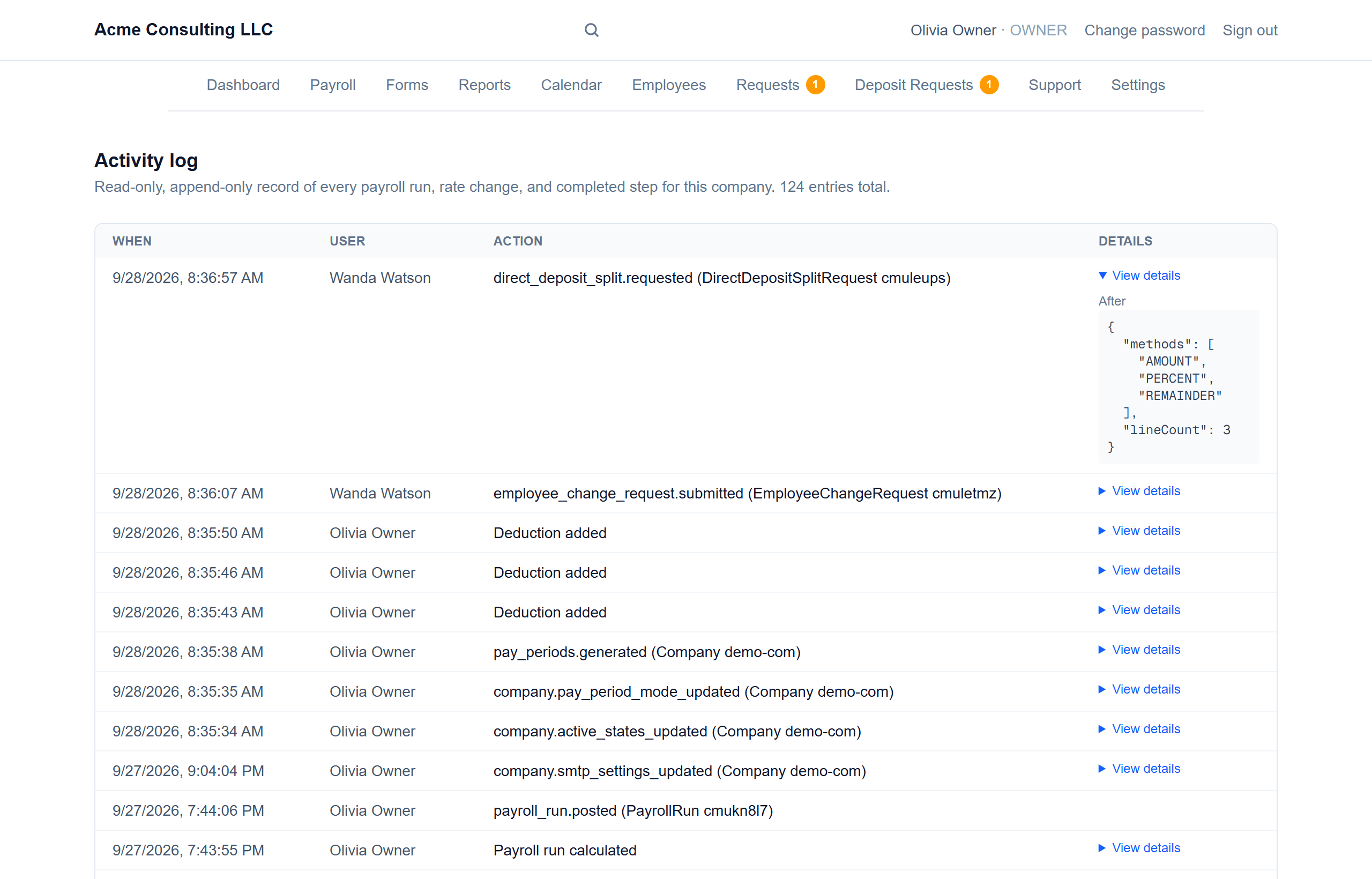Image resolution: width=1372 pixels, height=879 pixels.
Task: Go to the Dashboard tab
Action: (x=243, y=85)
